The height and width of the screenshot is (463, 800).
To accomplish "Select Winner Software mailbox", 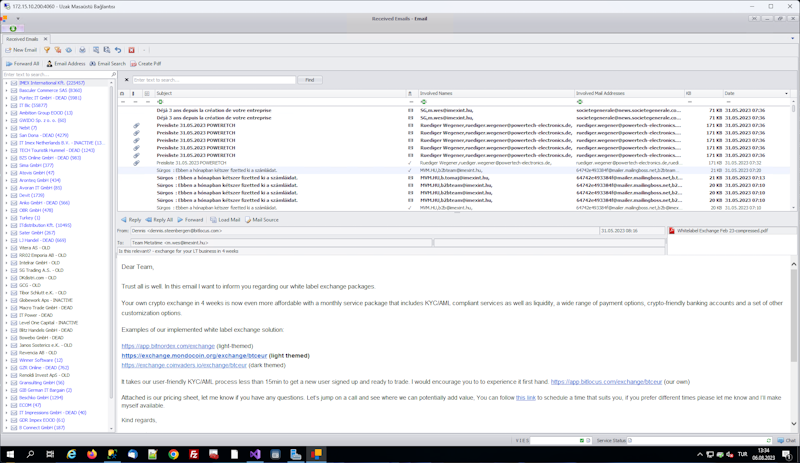I will pyautogui.click(x=41, y=360).
